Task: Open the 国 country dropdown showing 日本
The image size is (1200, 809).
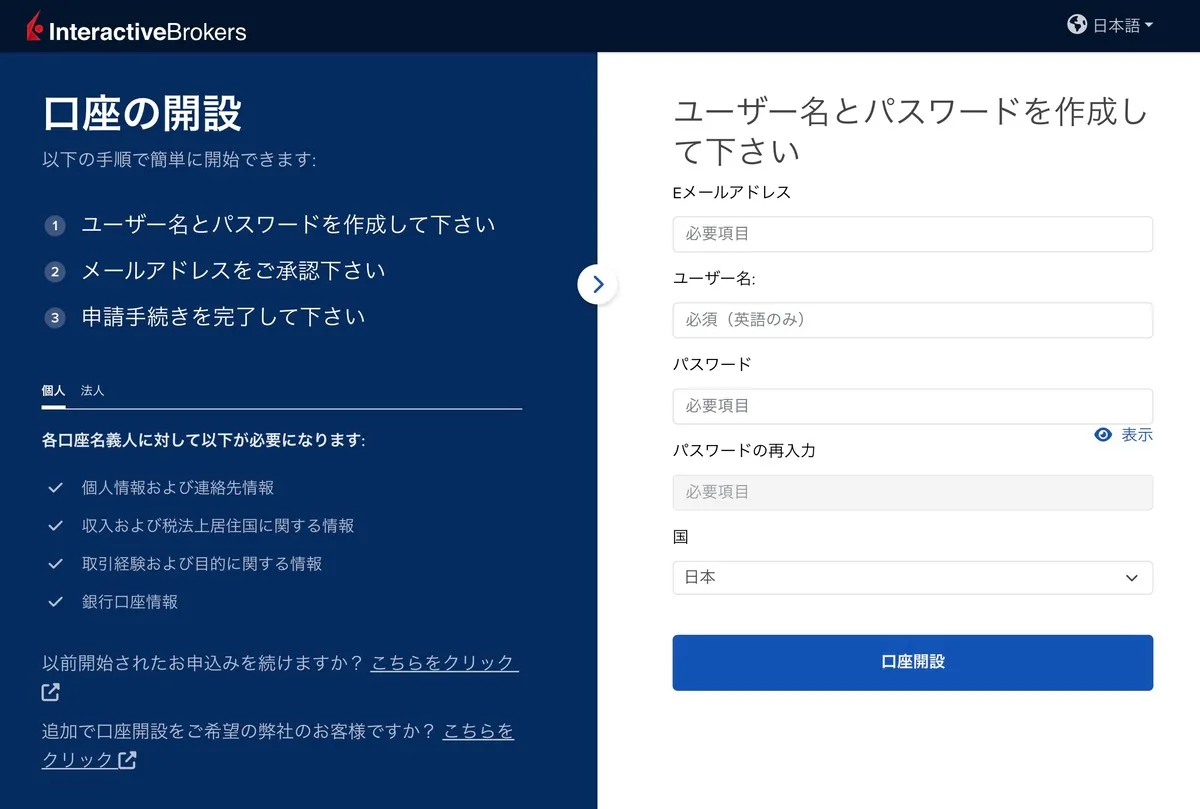Action: click(x=912, y=578)
